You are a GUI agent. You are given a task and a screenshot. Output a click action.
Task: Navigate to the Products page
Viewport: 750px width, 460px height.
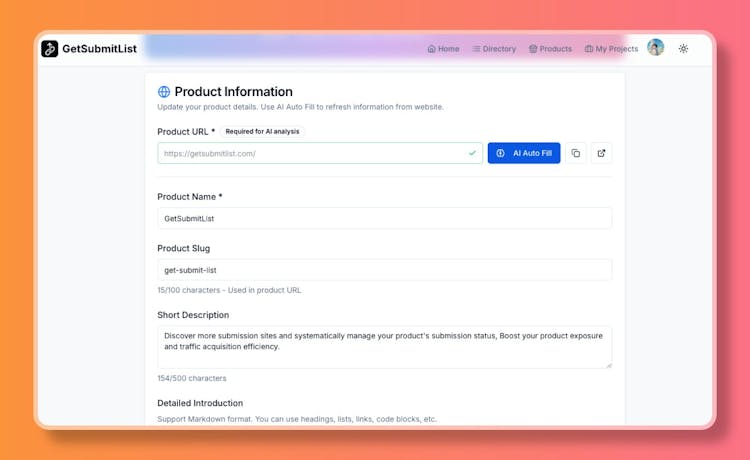pyautogui.click(x=550, y=48)
